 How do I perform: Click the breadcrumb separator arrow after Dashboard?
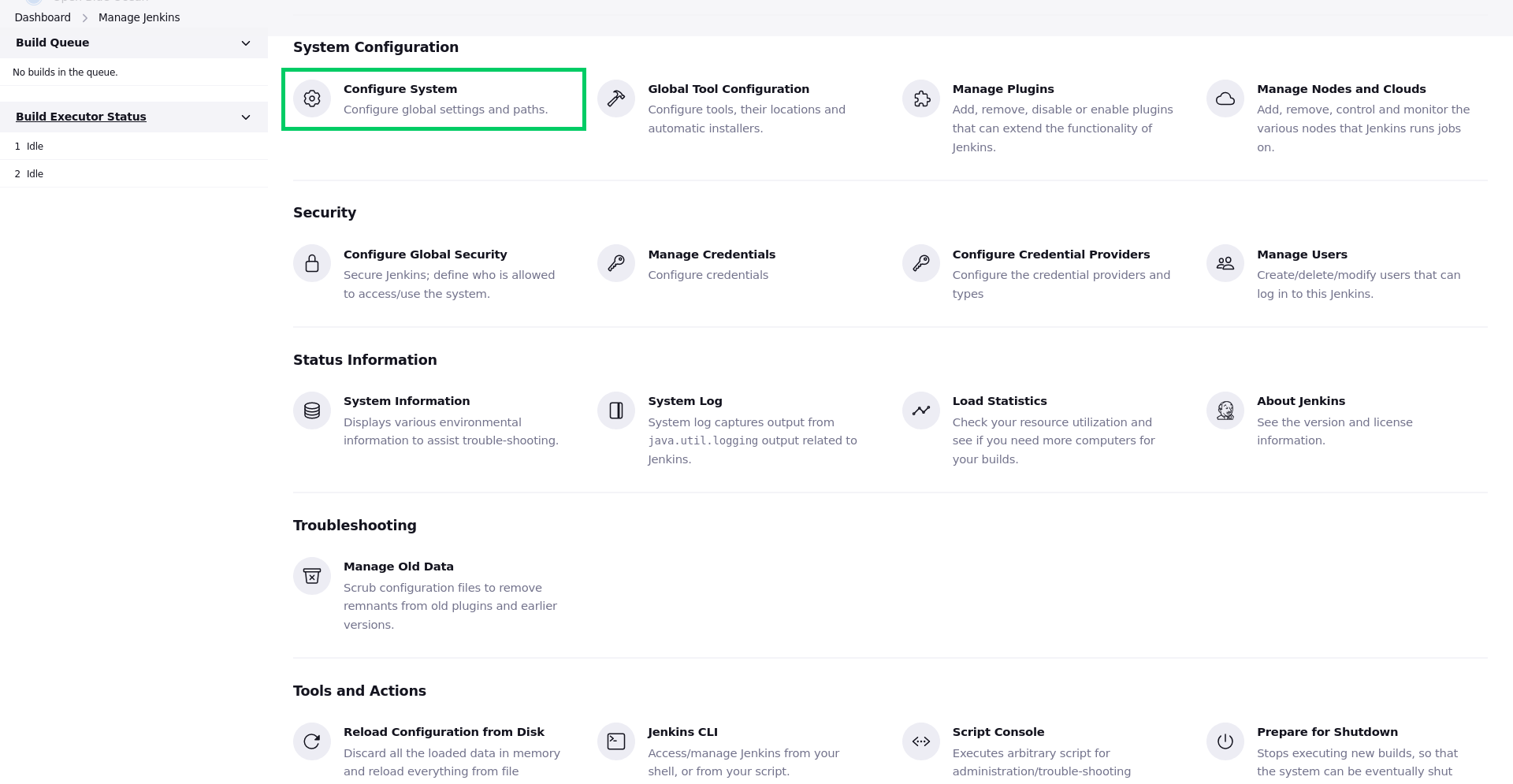[x=84, y=17]
